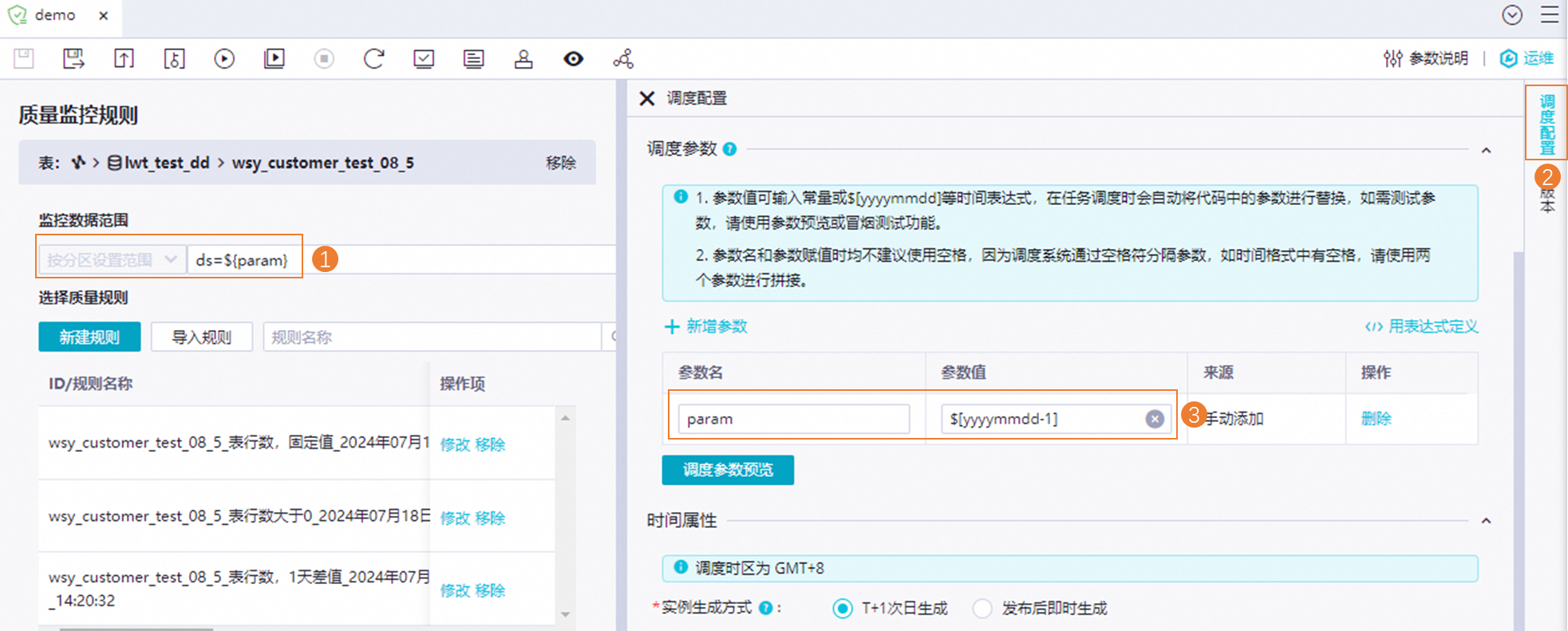The width and height of the screenshot is (1568, 631).
Task: Click 新增参数 to add a parameter
Action: coord(706,326)
